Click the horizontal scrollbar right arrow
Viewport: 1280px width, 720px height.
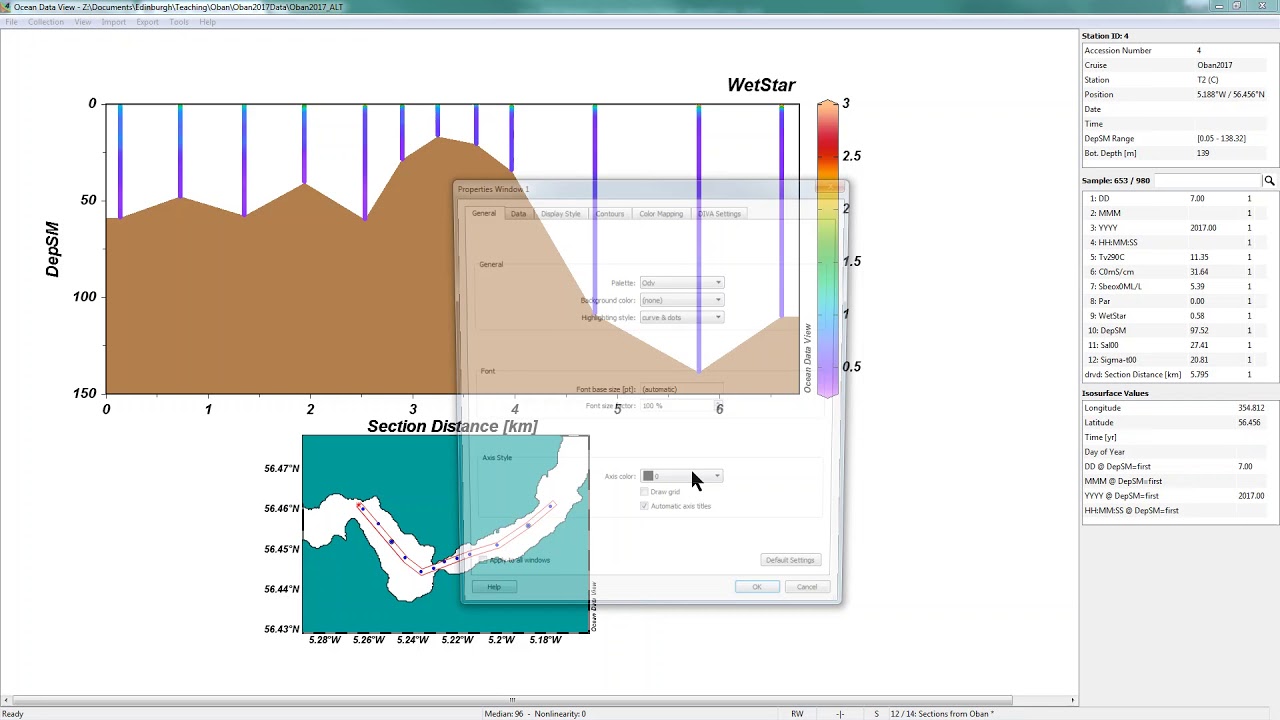point(1073,700)
